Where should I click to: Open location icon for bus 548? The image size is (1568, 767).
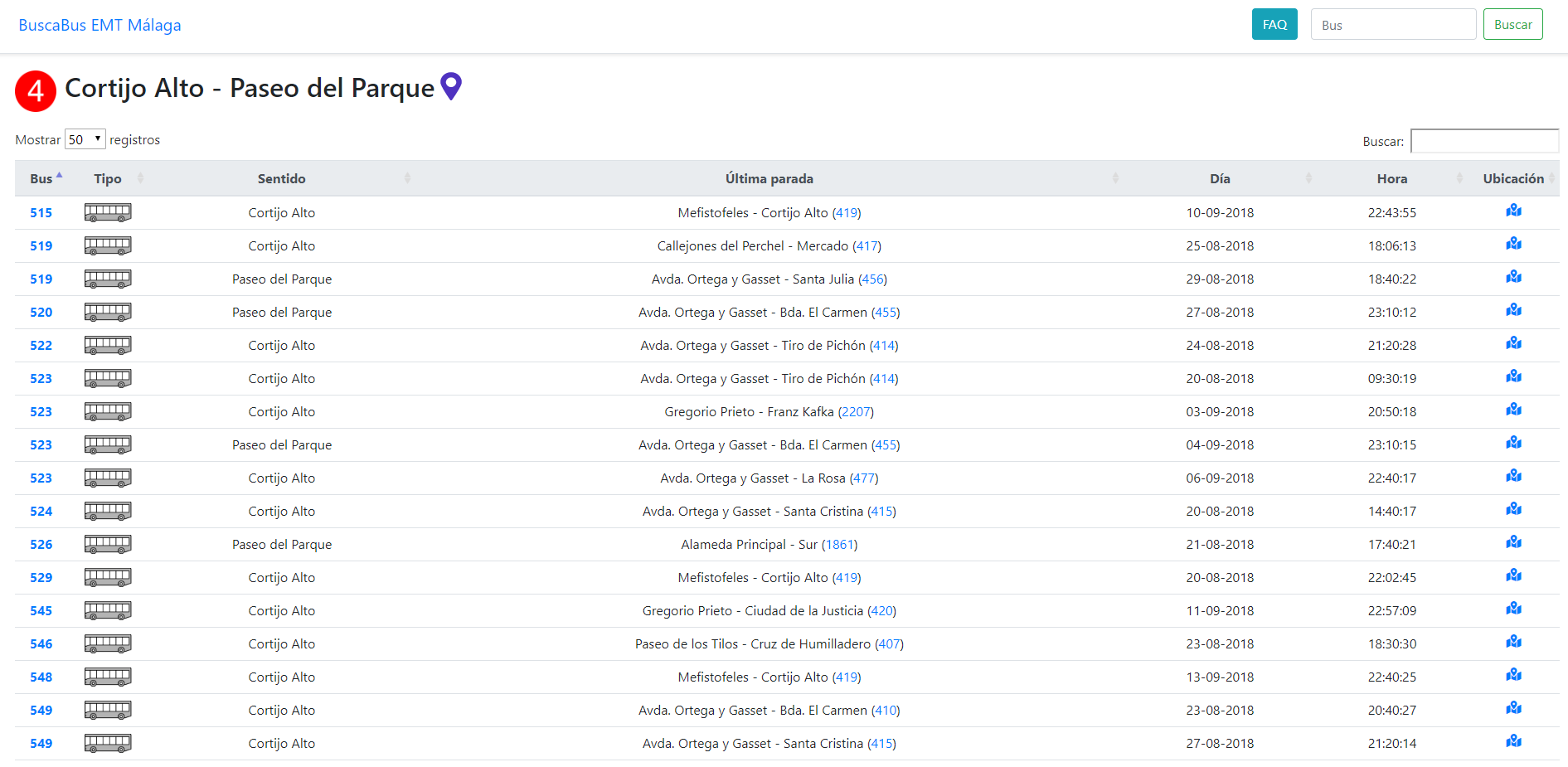point(1513,675)
